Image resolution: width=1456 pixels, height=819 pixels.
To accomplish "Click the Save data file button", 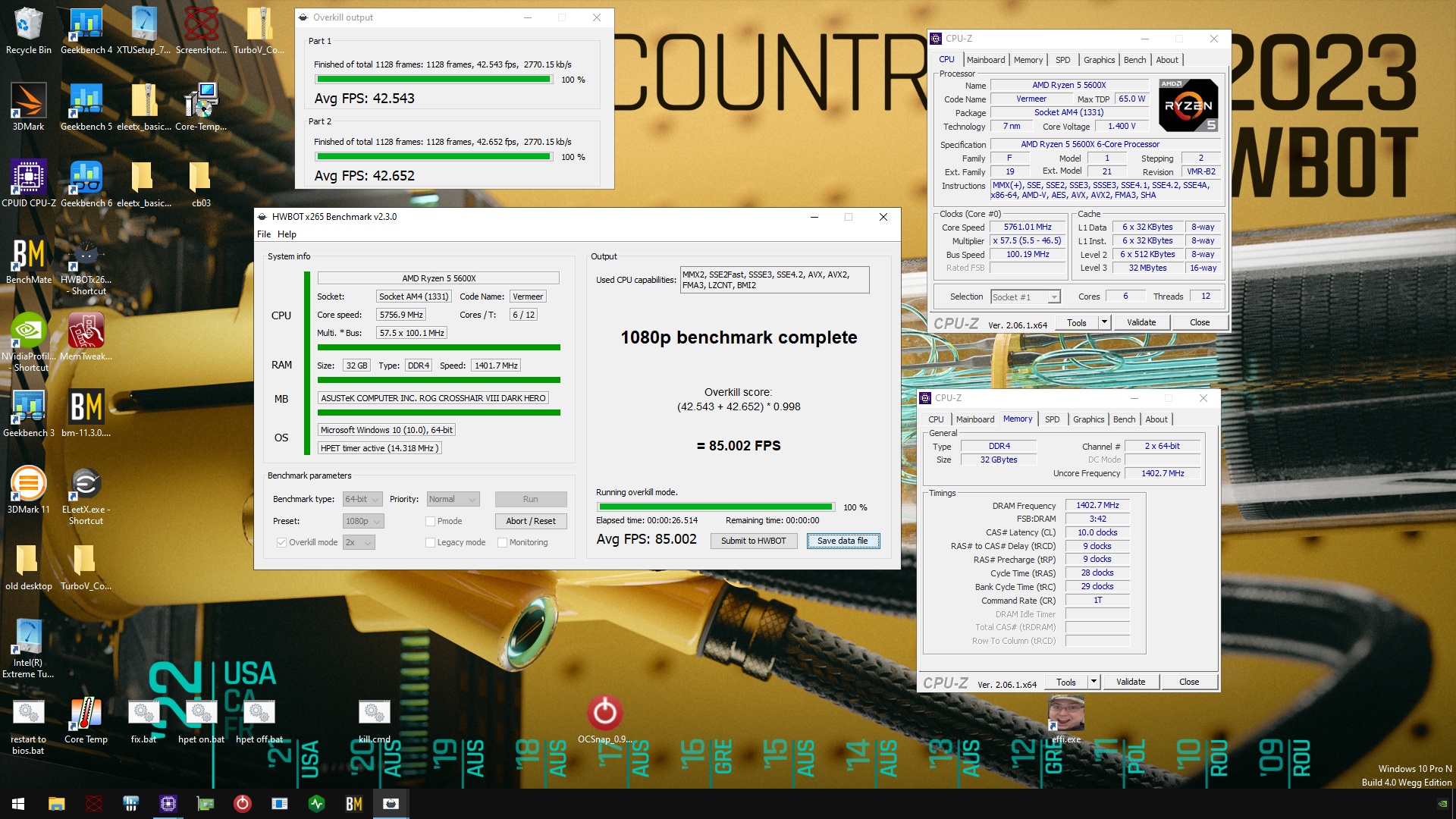I will 843,541.
